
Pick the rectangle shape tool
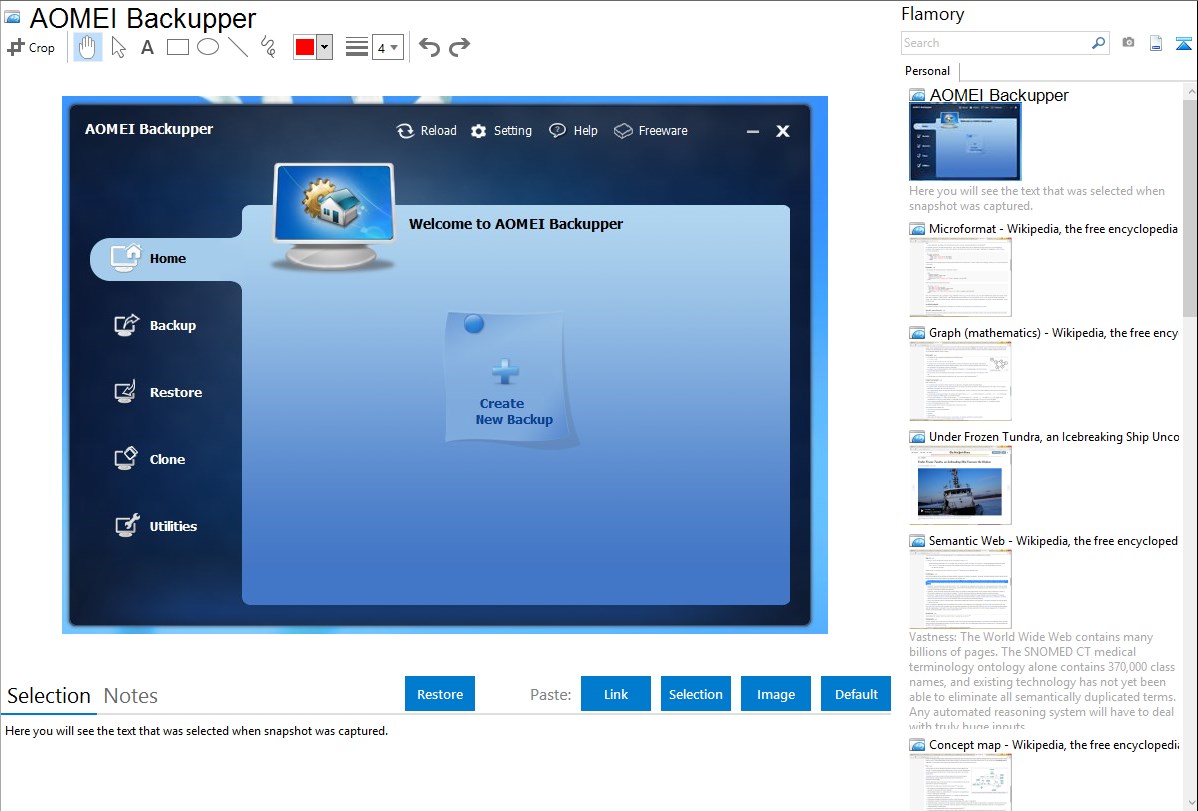tap(177, 47)
